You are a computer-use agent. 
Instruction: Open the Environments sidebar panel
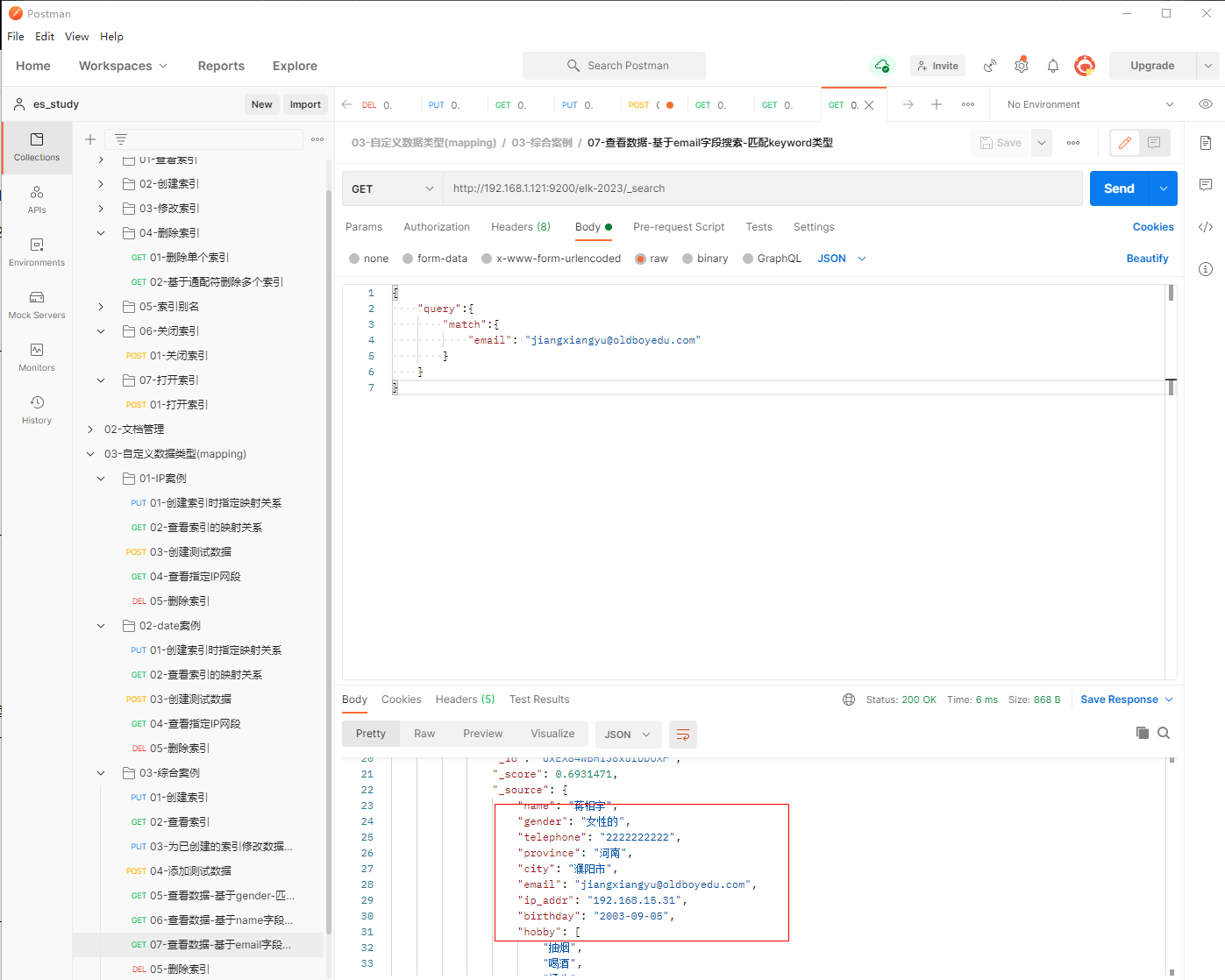[x=37, y=252]
